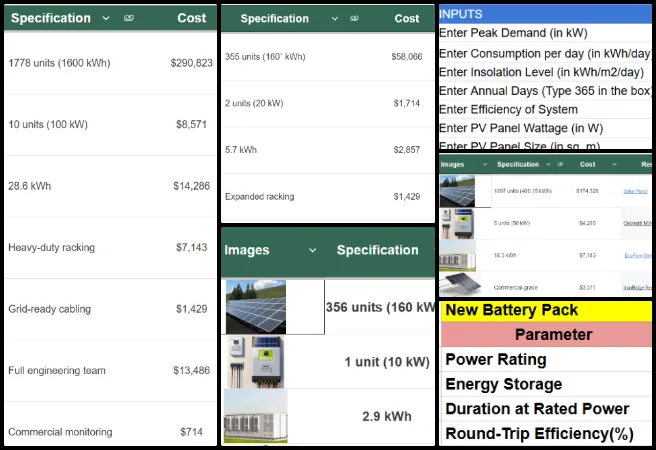Select the 'Energy Storage' row
The width and height of the screenshot is (656, 450).
pos(546,384)
